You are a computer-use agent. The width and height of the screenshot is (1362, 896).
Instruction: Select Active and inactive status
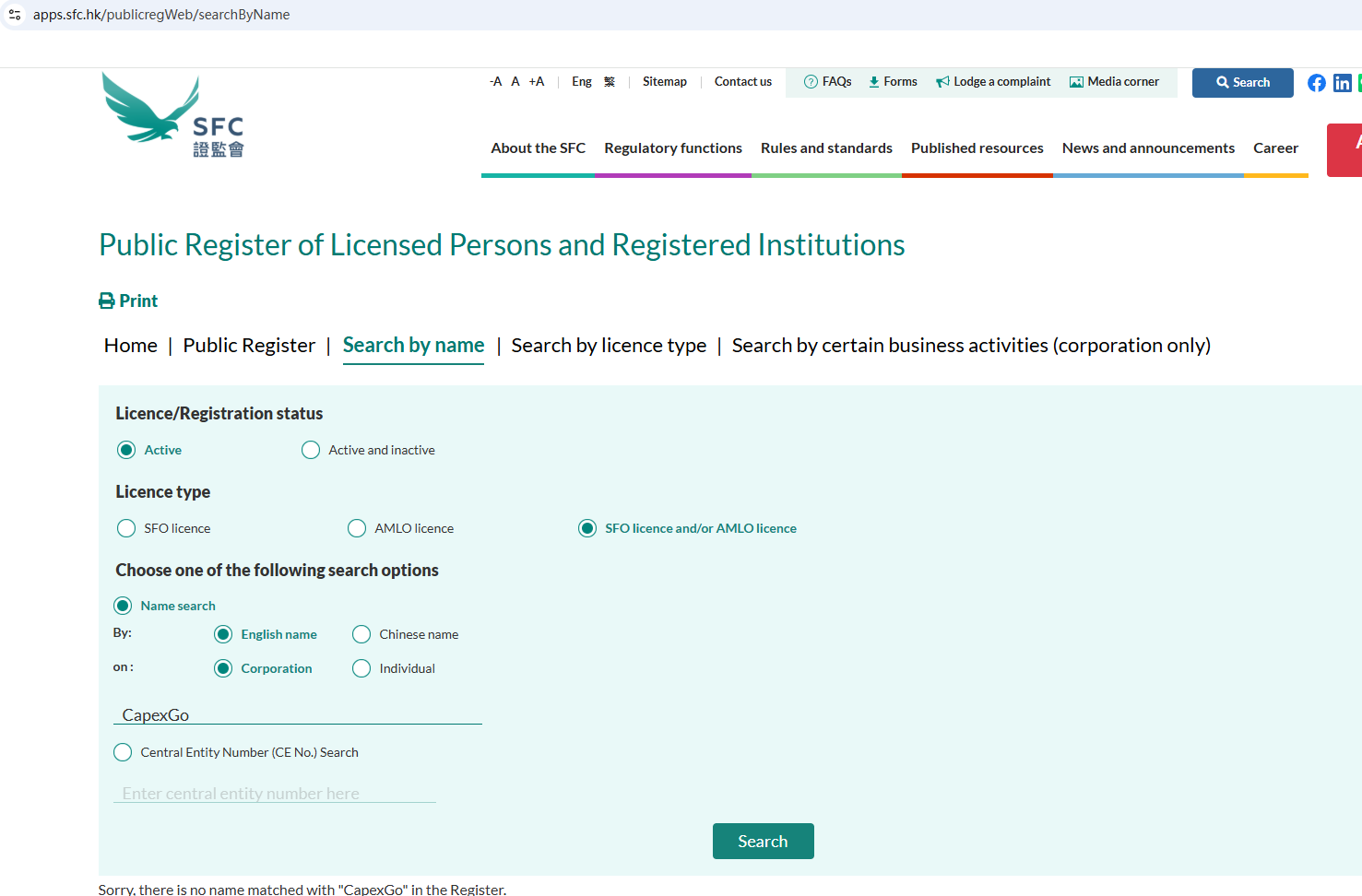click(x=312, y=450)
